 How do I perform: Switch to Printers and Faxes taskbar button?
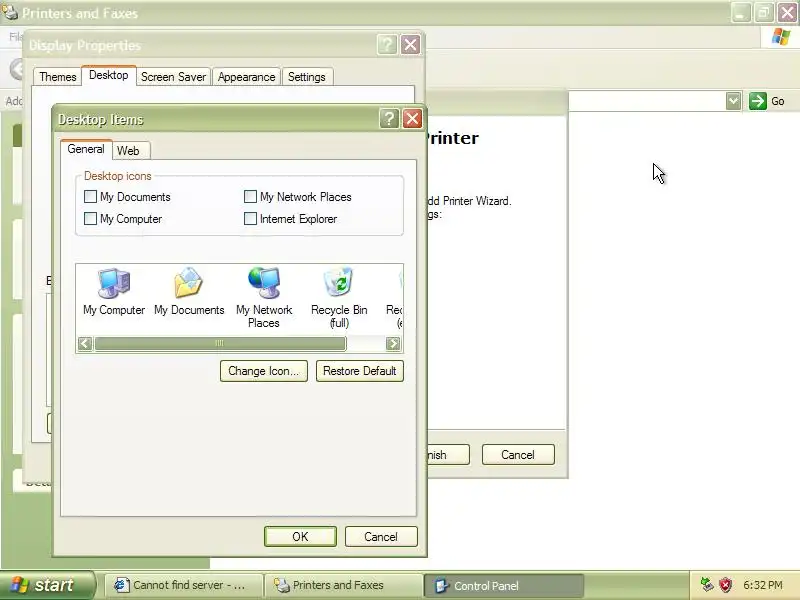[x=344, y=585]
